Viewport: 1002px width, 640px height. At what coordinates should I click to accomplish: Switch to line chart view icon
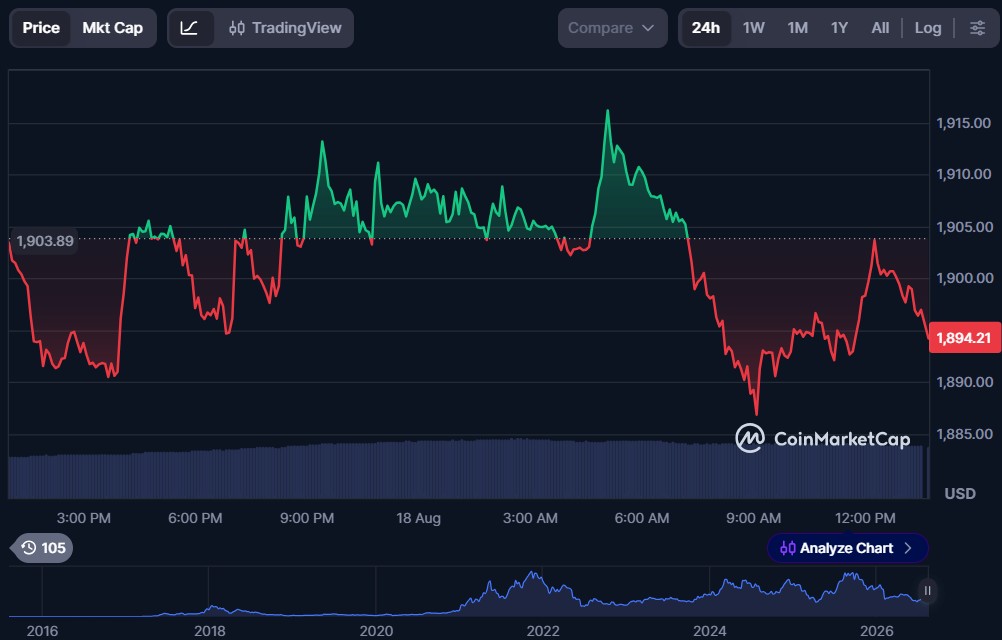click(189, 28)
